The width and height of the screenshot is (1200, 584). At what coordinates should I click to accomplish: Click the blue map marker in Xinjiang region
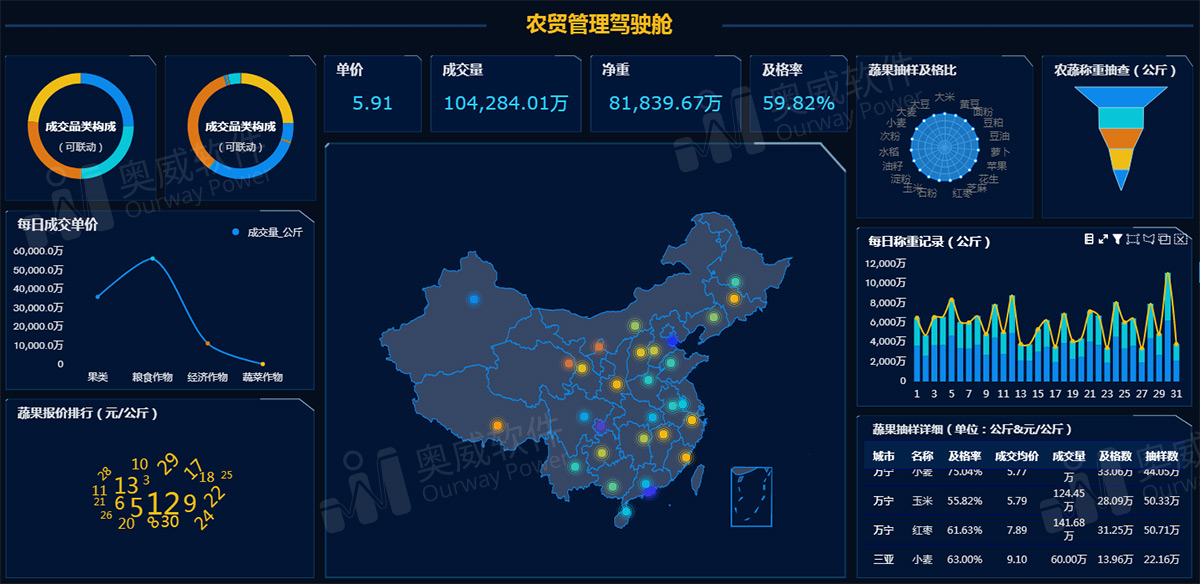point(473,299)
